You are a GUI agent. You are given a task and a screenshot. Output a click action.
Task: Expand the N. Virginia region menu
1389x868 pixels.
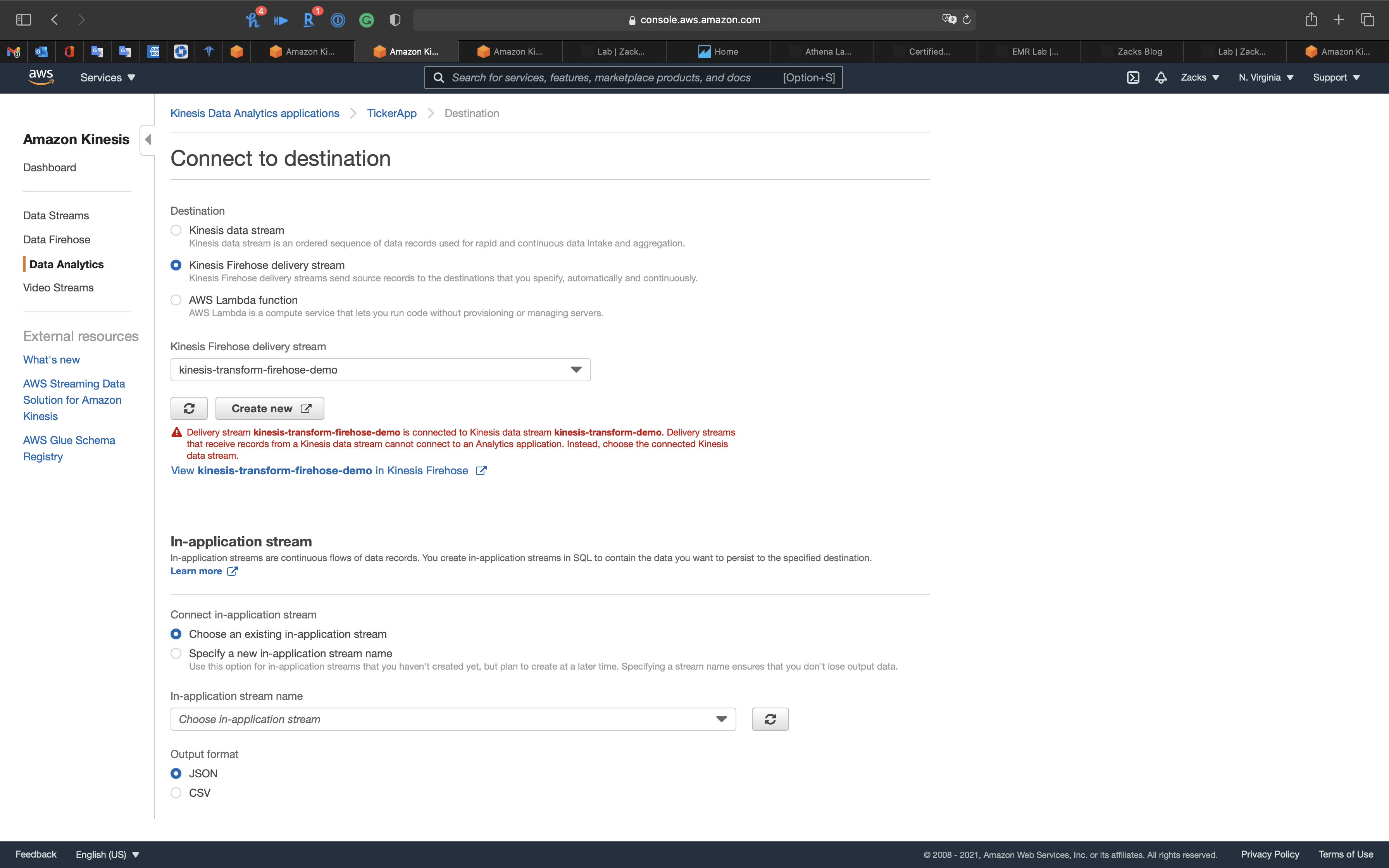coord(1265,77)
